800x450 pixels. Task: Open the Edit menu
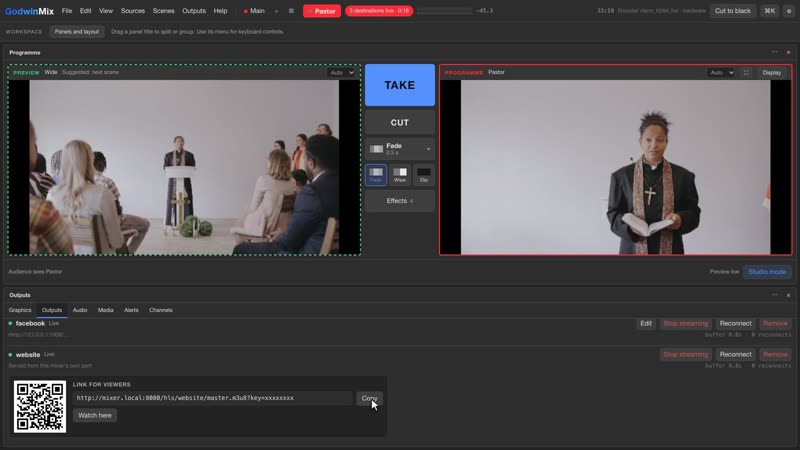85,11
